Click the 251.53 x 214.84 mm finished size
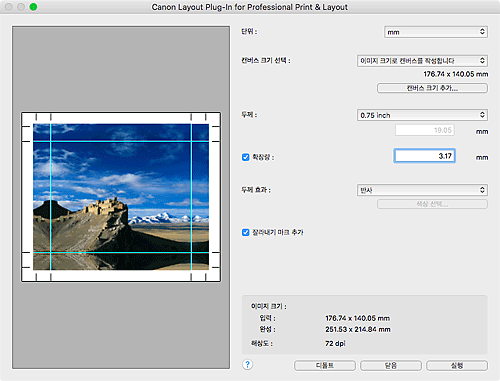The image size is (500, 381). point(358,329)
